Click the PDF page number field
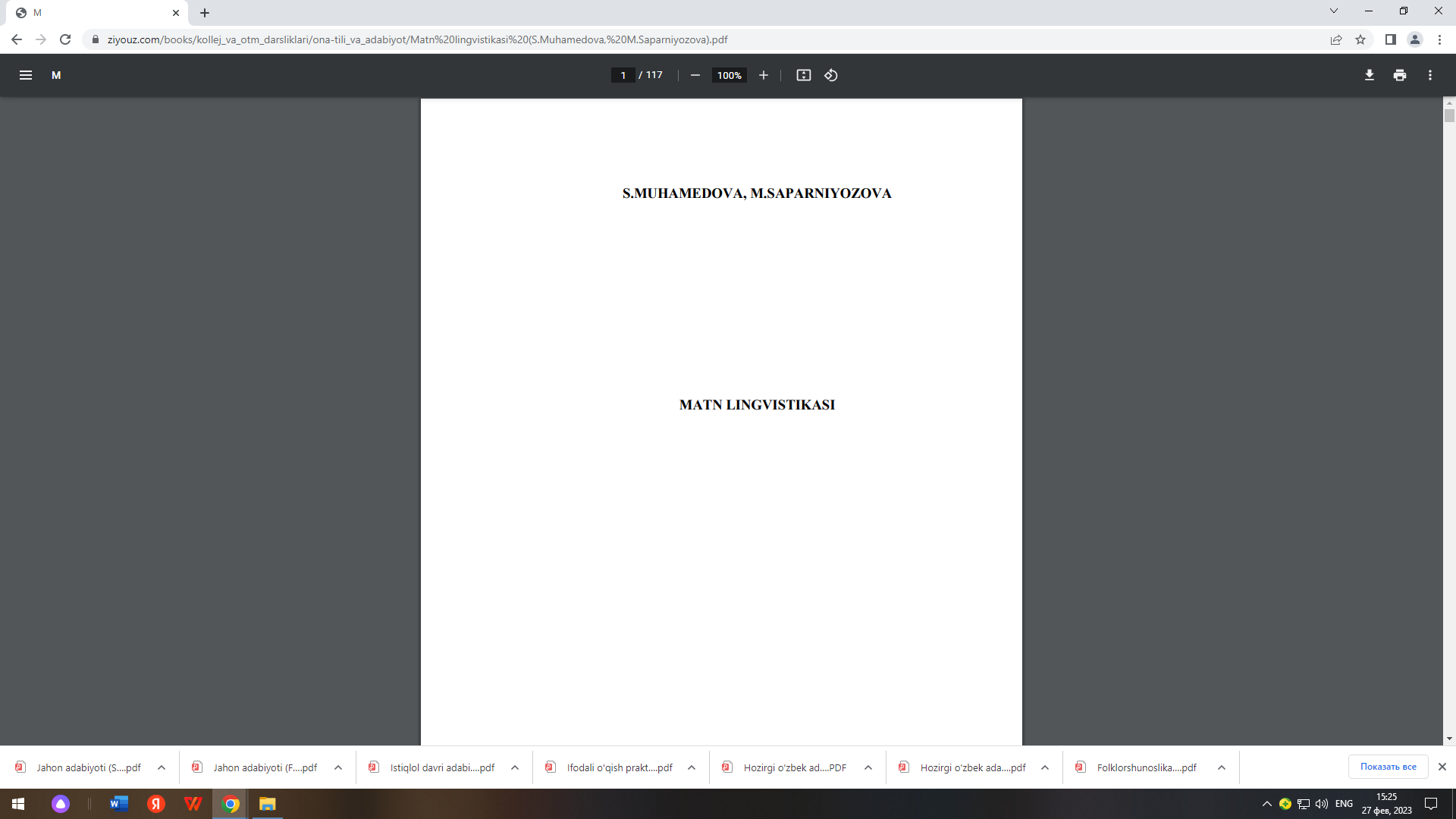This screenshot has width=1456, height=819. click(x=623, y=75)
